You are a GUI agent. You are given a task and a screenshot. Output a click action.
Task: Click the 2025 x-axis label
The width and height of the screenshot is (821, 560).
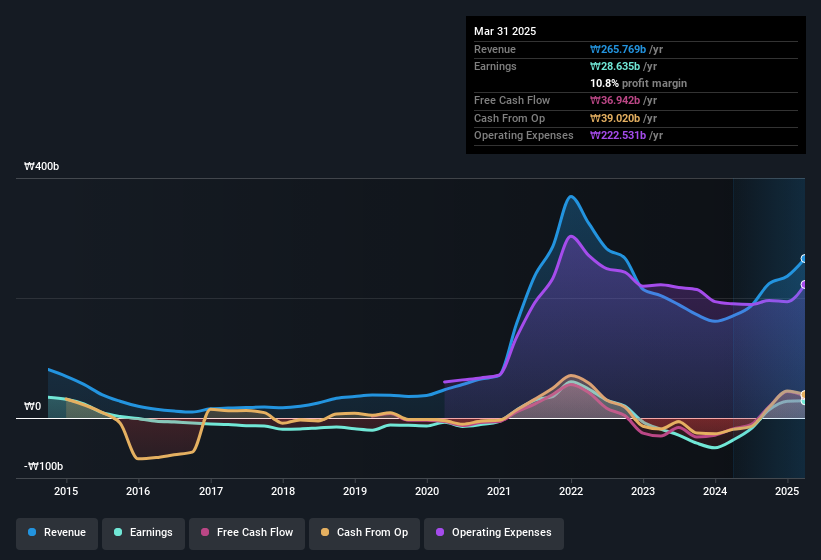(x=787, y=491)
